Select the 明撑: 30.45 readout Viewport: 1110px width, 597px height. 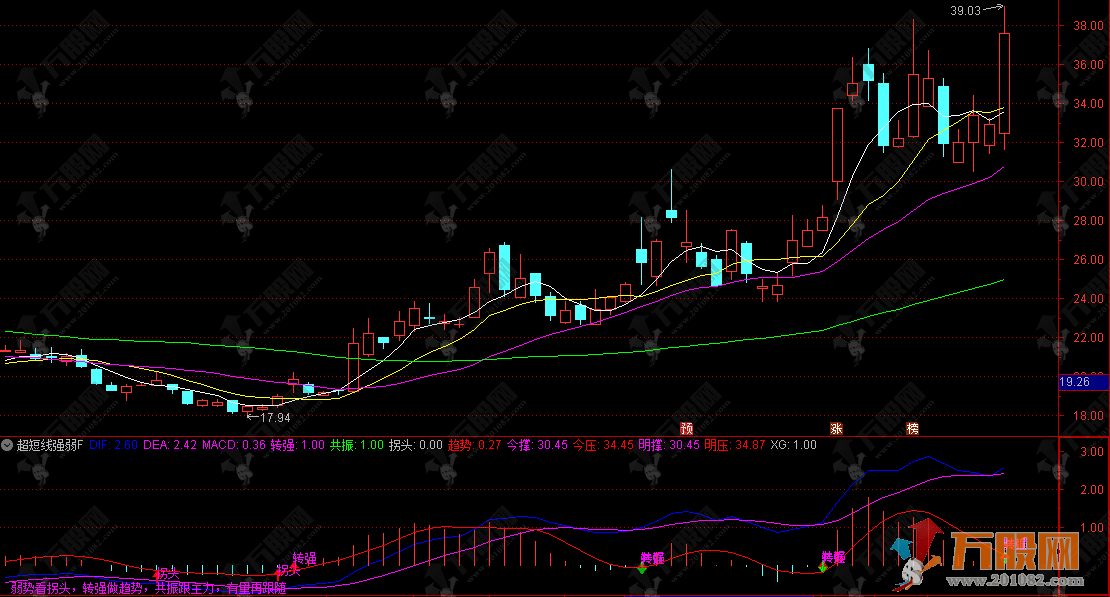(x=669, y=445)
